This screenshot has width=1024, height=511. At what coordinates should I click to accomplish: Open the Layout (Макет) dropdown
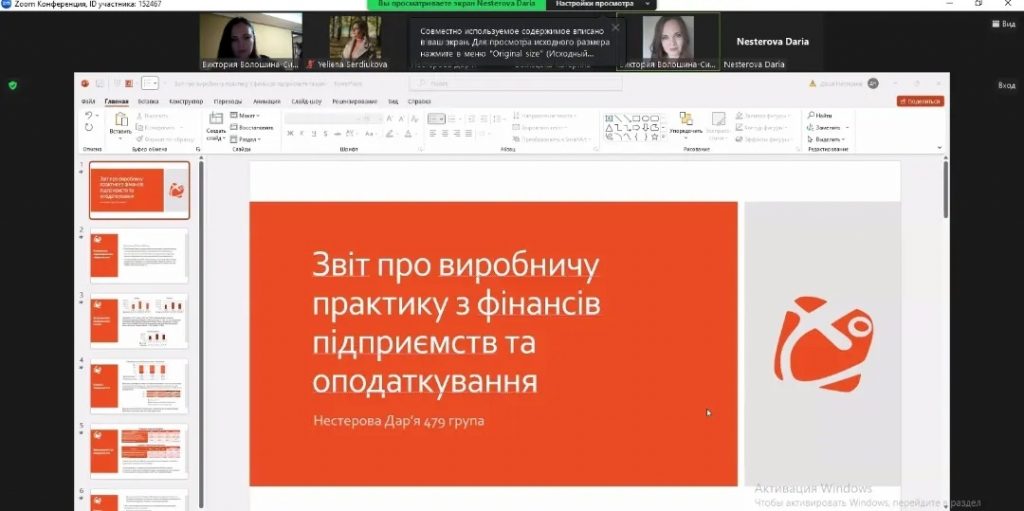coord(247,116)
